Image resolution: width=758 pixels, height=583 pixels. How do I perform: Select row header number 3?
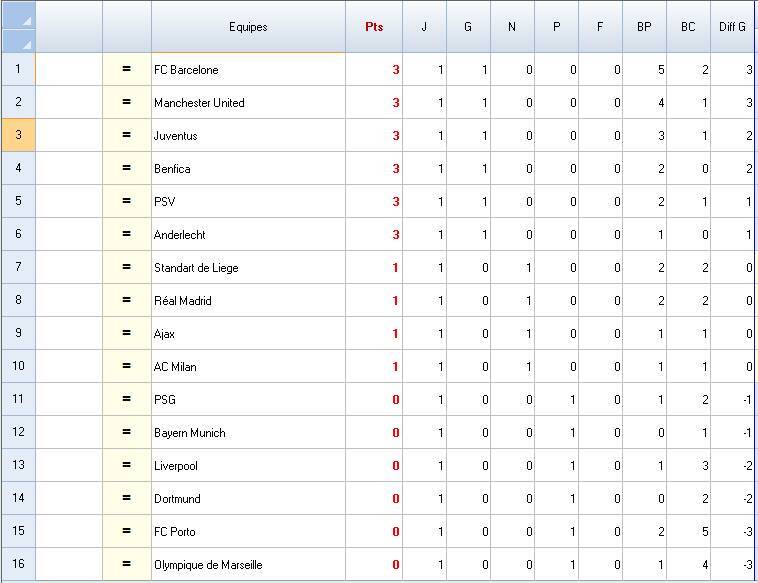click(18, 136)
